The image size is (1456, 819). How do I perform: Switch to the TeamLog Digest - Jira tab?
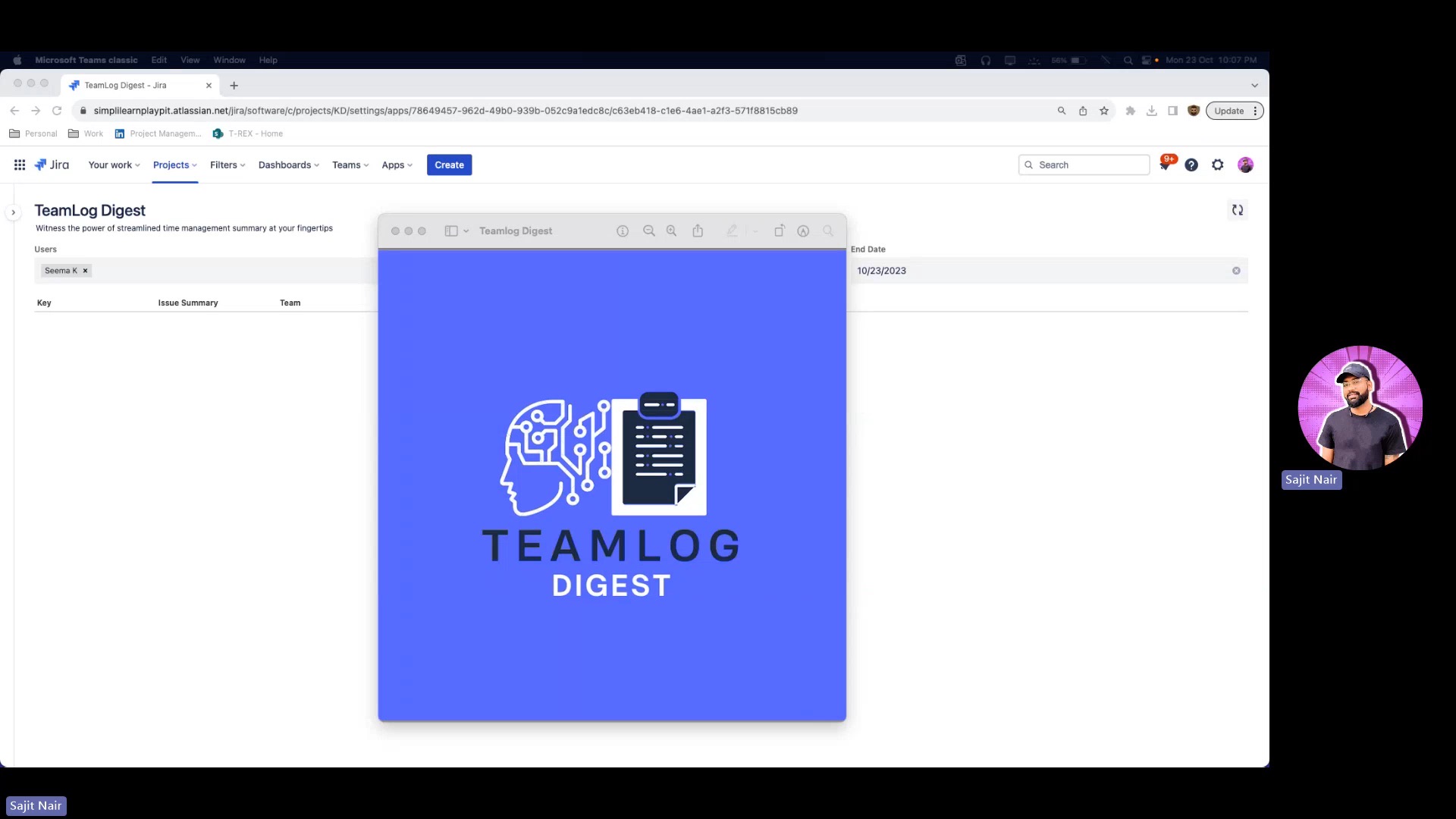pyautogui.click(x=125, y=85)
